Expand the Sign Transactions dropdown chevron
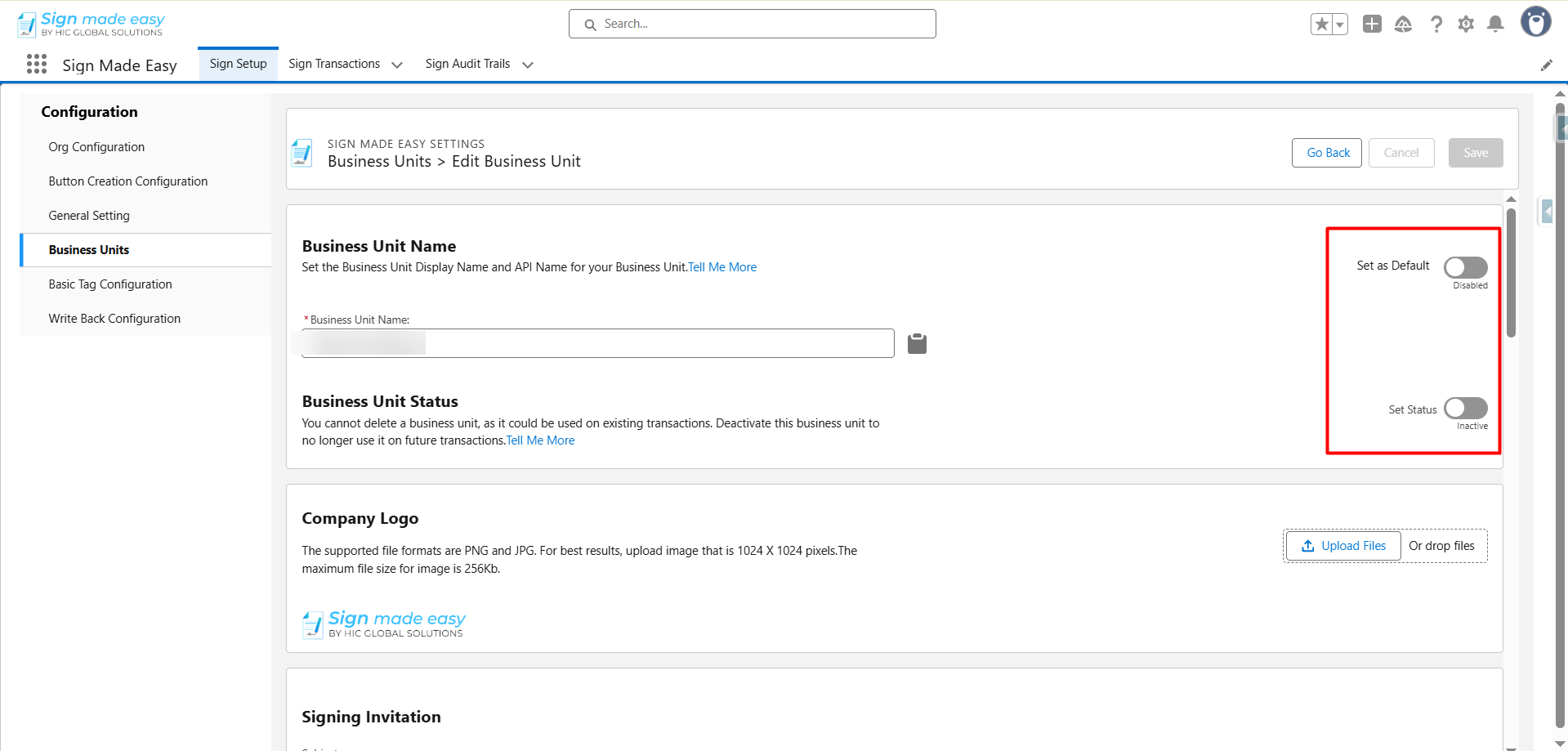The height and width of the screenshot is (751, 1568). [x=397, y=65]
